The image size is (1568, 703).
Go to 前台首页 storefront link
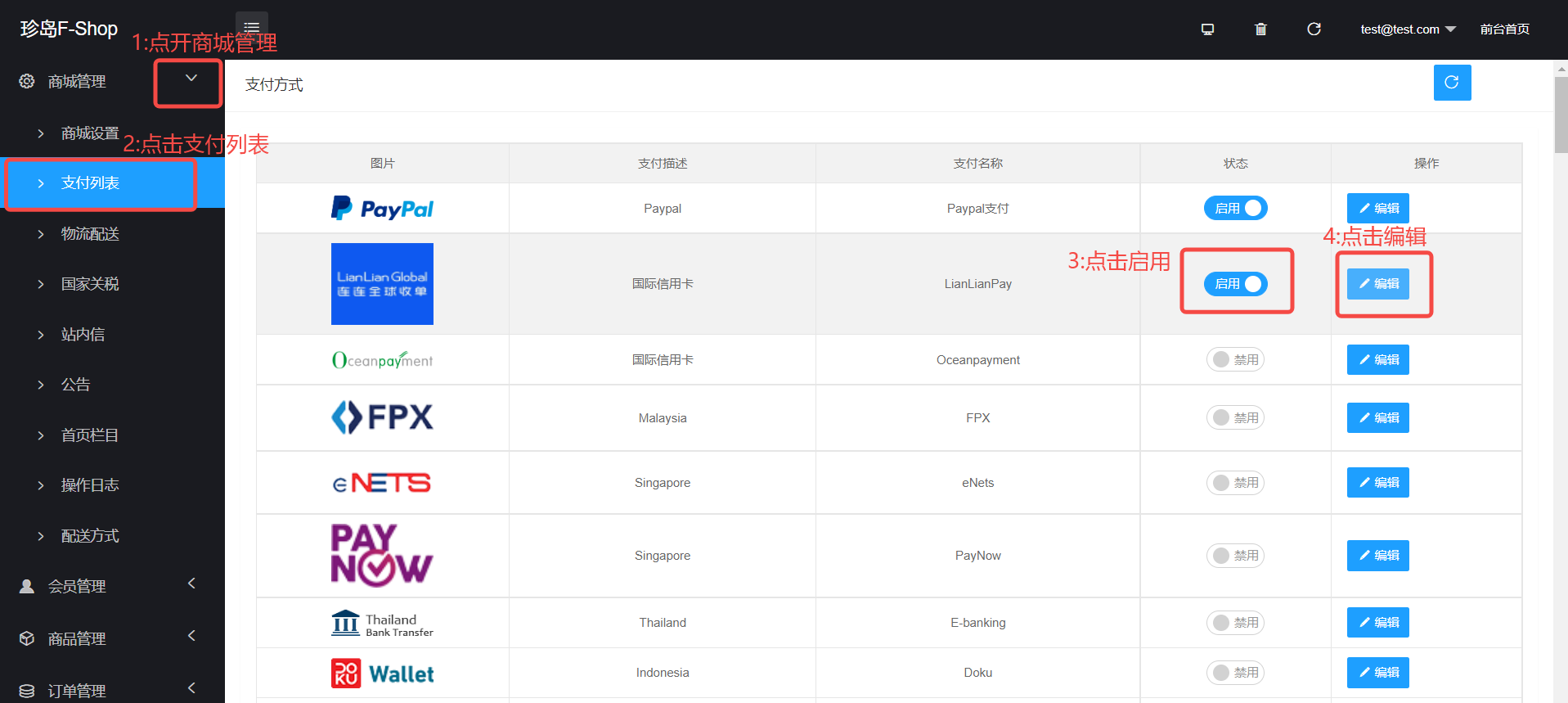tap(1505, 29)
